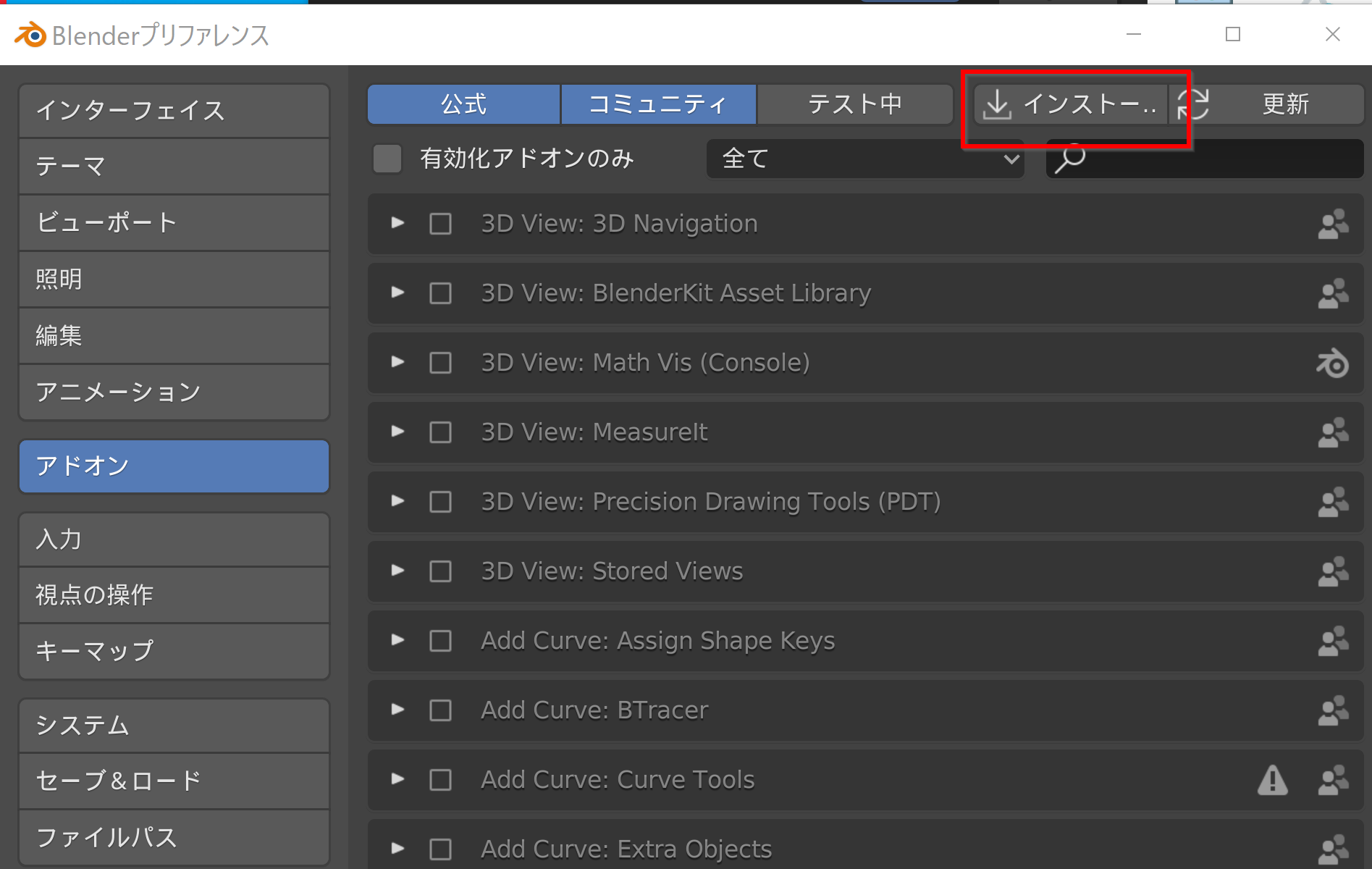Toggle the コミュニティ support filter
The image size is (1372, 869).
pos(659,104)
